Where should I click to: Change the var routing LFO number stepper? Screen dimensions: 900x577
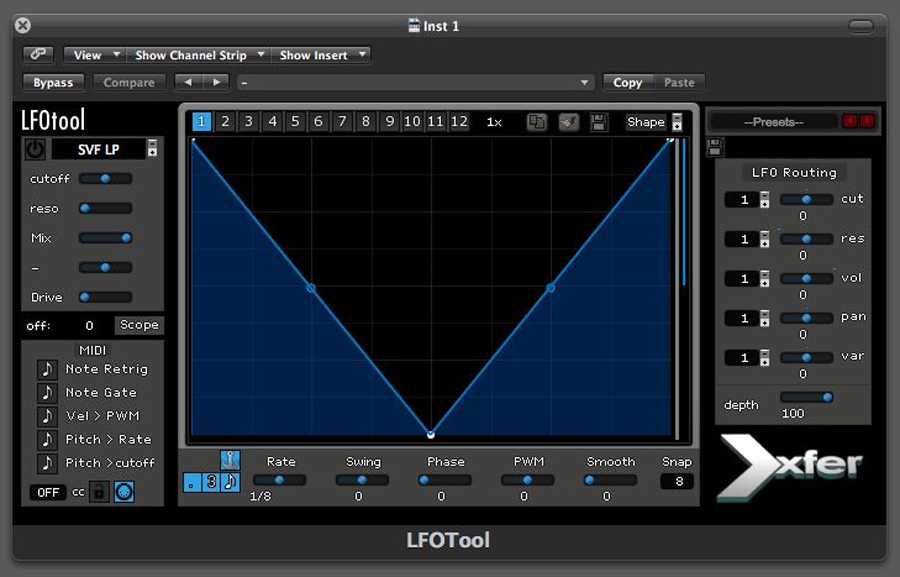pyautogui.click(x=765, y=358)
